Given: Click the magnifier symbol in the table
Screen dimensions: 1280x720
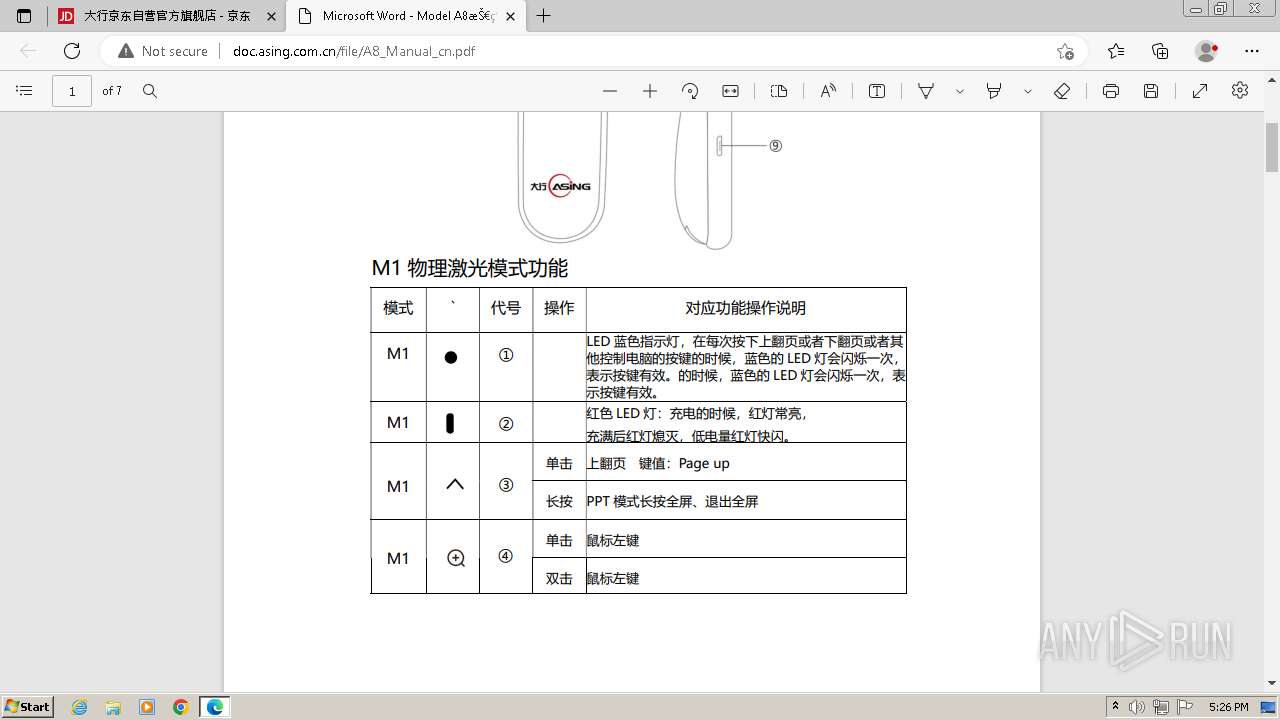Looking at the screenshot, I should [456, 558].
